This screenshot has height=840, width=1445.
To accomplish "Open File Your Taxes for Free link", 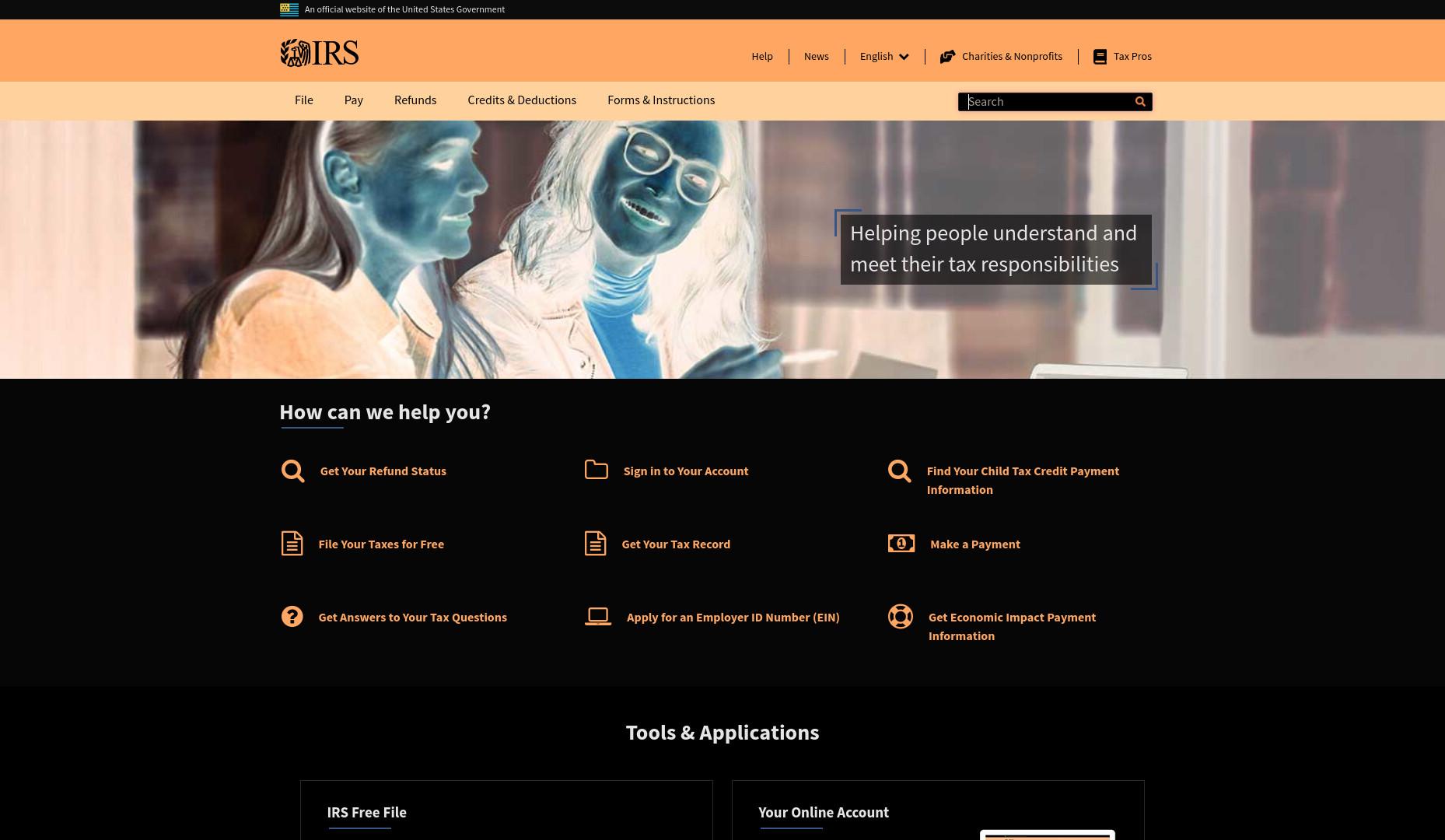I will tap(381, 544).
